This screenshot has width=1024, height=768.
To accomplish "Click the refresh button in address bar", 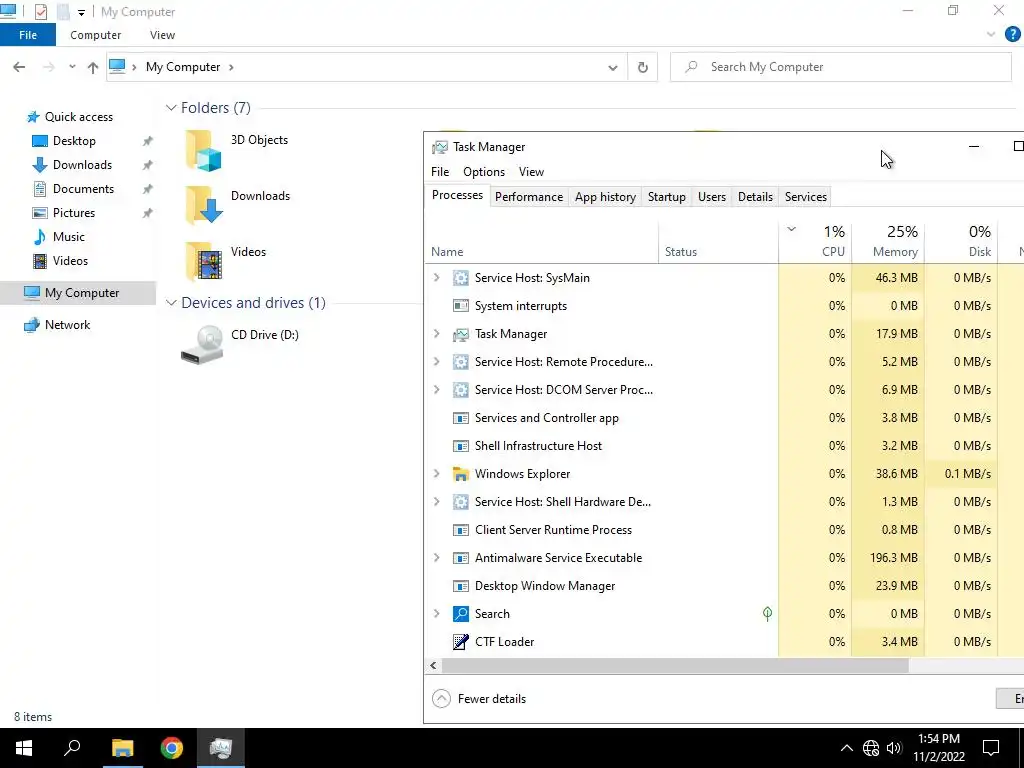I will 643,67.
